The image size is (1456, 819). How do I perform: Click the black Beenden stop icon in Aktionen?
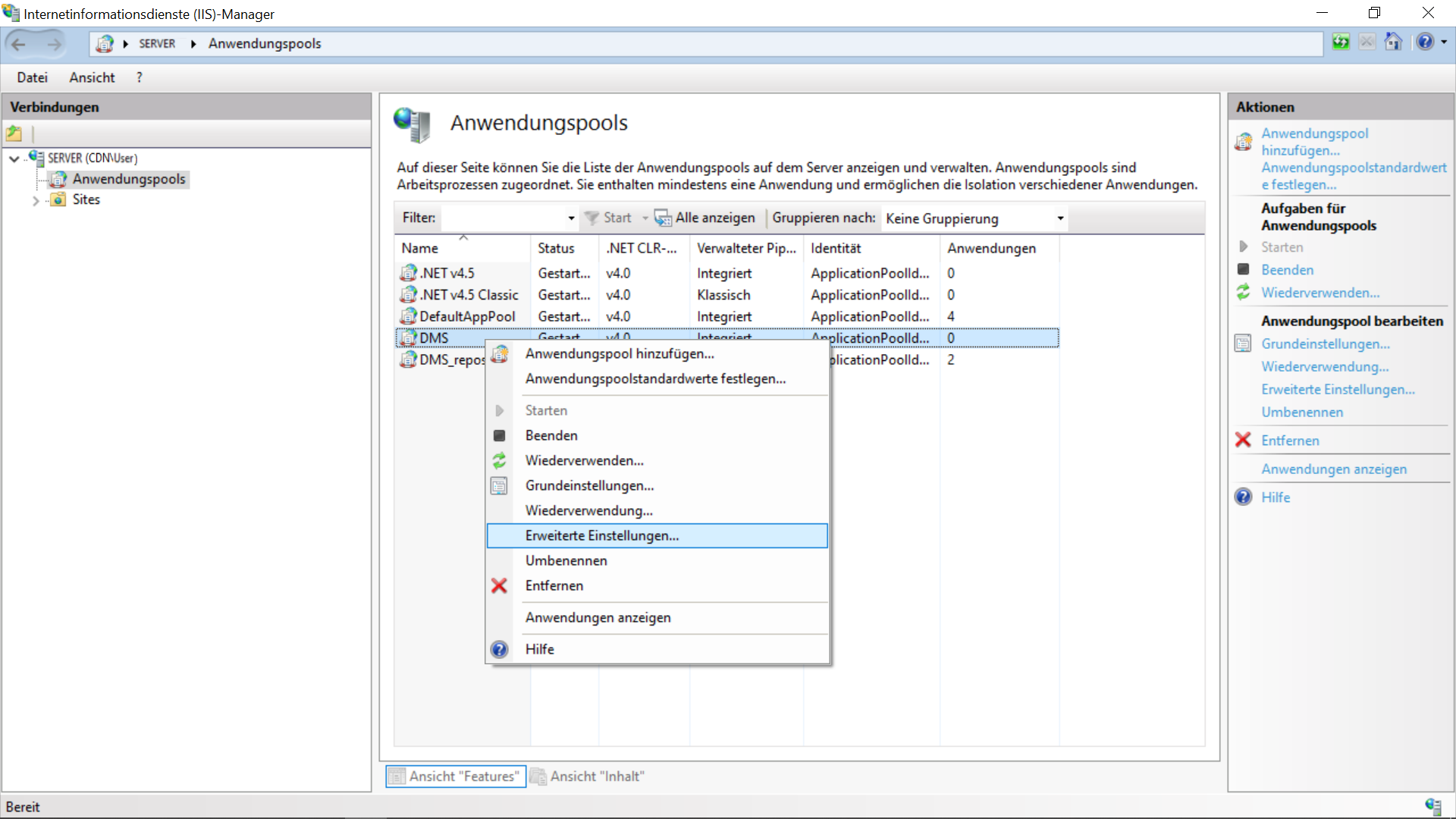pos(1243,269)
